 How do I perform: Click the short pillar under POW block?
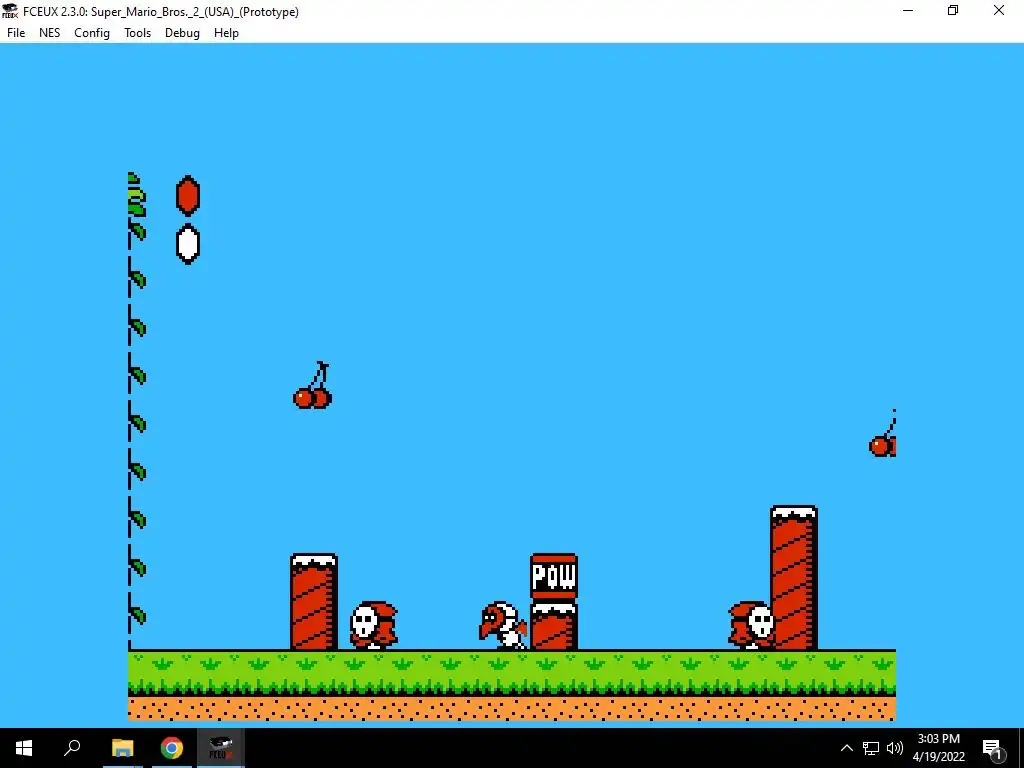pyautogui.click(x=554, y=626)
